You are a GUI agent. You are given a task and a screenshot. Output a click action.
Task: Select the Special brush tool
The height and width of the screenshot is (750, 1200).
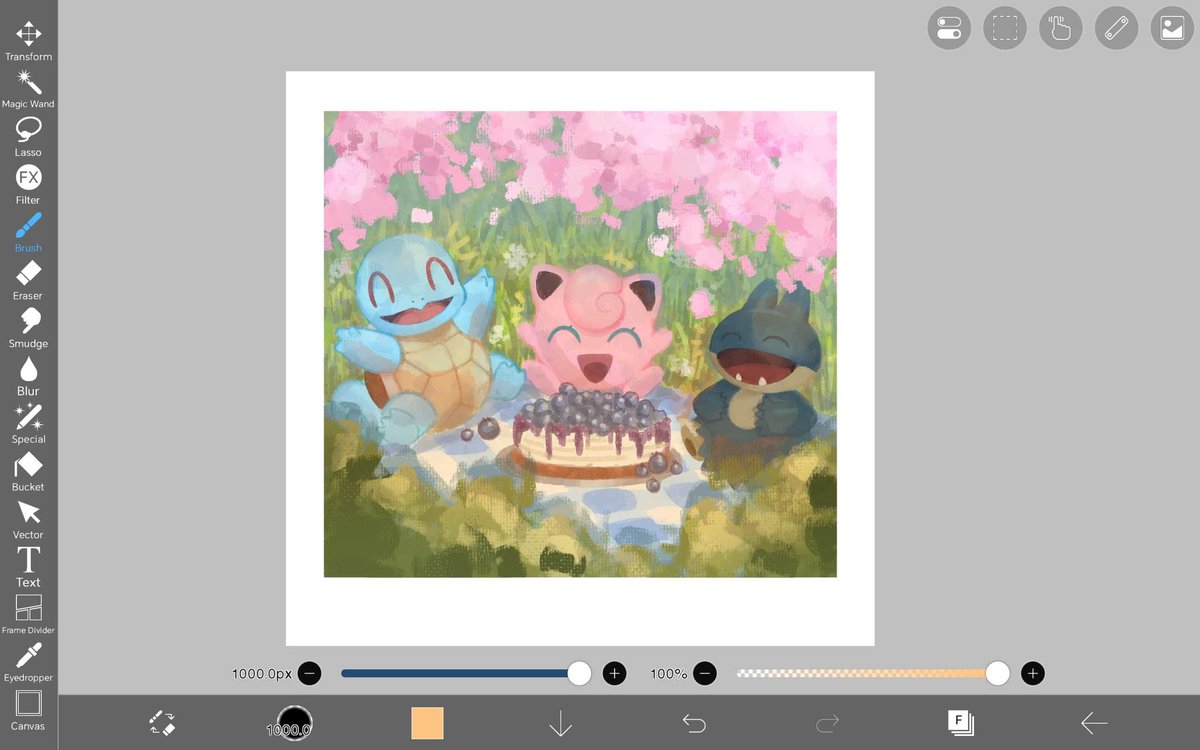28,424
